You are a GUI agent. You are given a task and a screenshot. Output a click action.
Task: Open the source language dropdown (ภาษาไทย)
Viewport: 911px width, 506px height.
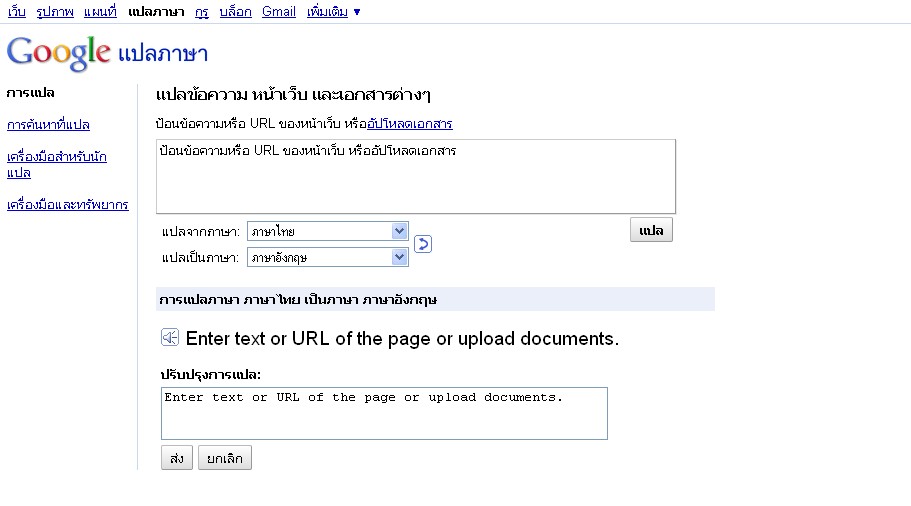pyautogui.click(x=327, y=231)
